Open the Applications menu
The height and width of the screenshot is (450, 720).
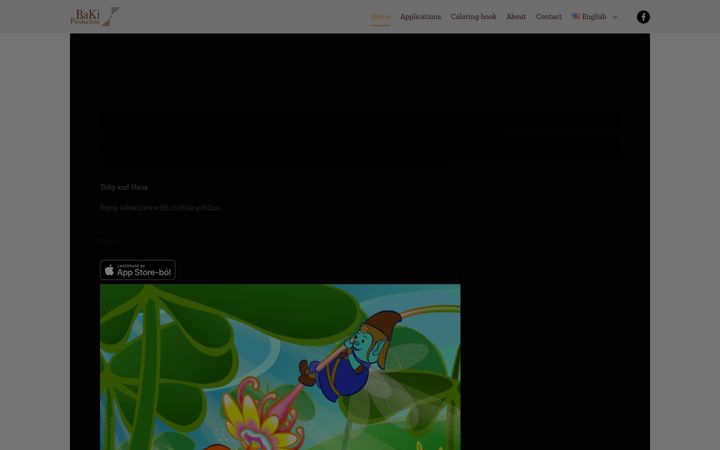point(420,17)
